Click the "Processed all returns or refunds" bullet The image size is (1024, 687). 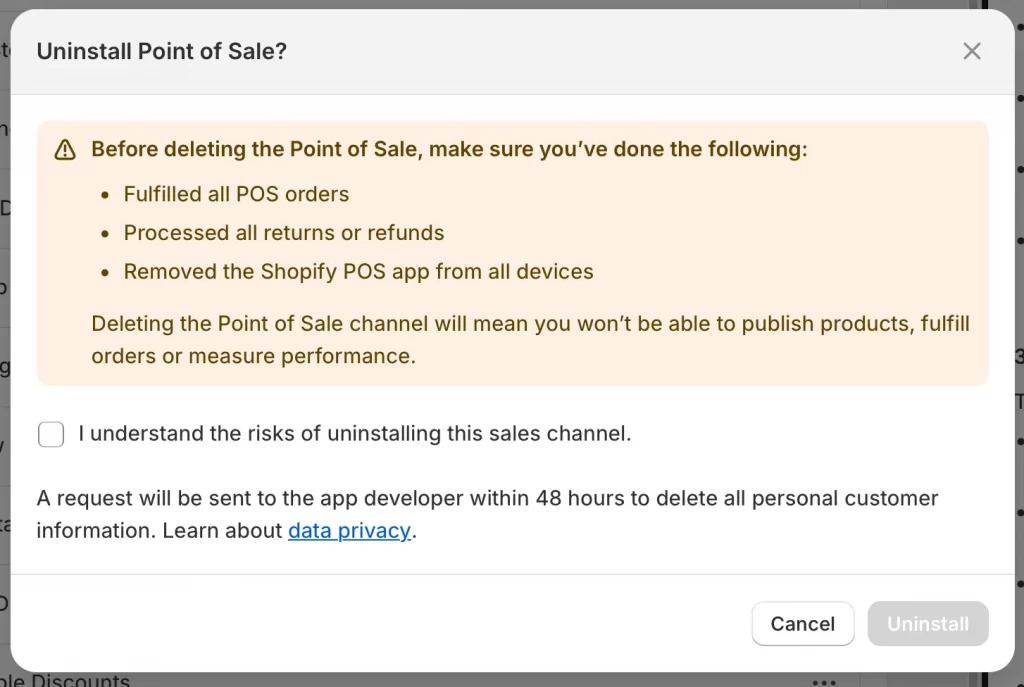coord(283,232)
